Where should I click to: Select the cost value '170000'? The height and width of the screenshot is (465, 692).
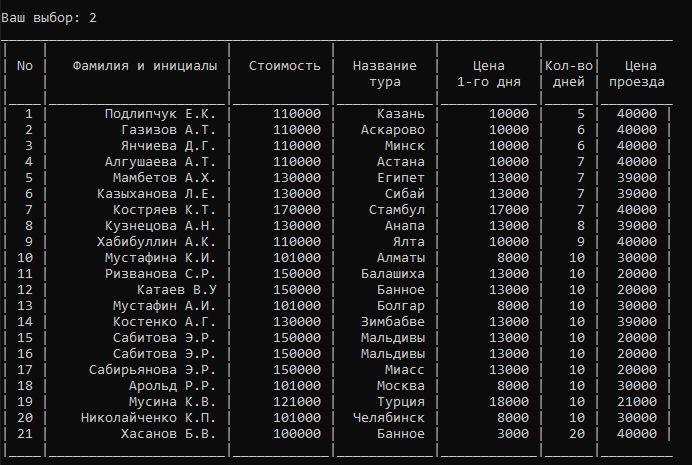[297, 210]
